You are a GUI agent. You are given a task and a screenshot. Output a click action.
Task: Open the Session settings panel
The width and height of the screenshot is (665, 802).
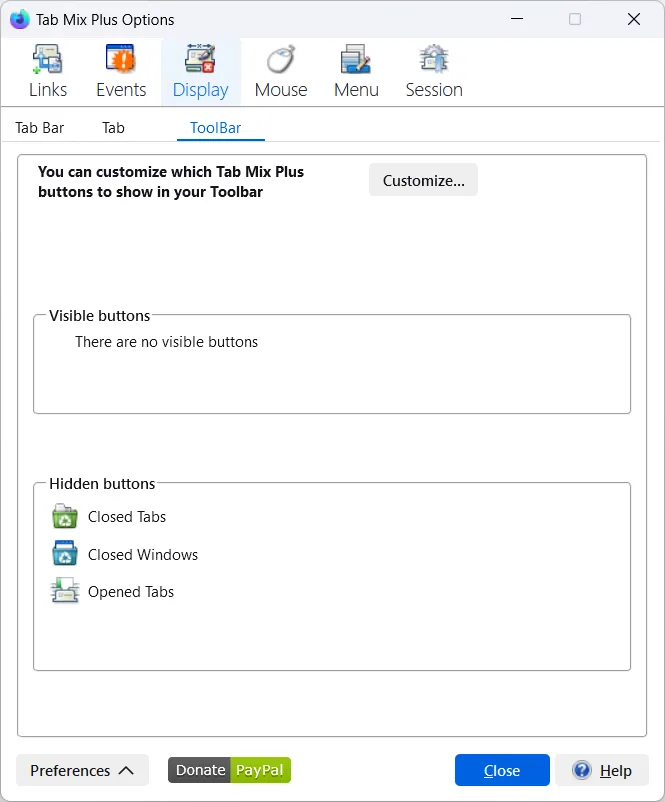click(x=433, y=72)
